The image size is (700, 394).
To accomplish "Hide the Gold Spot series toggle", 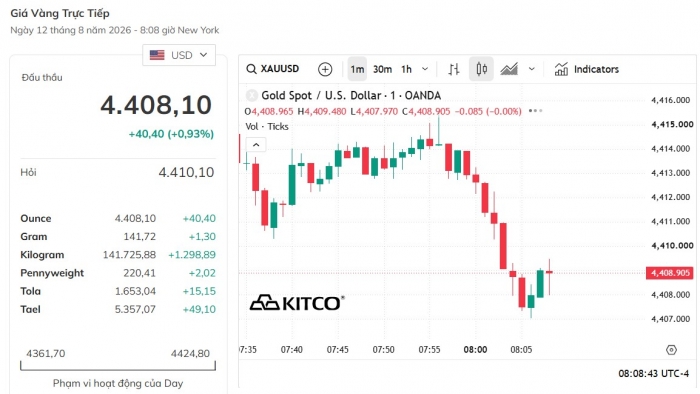I will click(x=252, y=95).
